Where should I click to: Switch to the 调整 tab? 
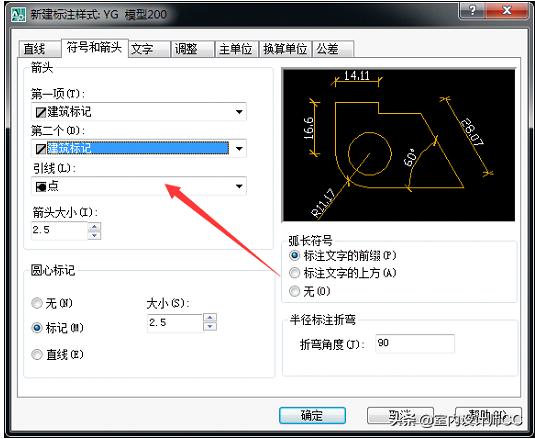(x=193, y=49)
